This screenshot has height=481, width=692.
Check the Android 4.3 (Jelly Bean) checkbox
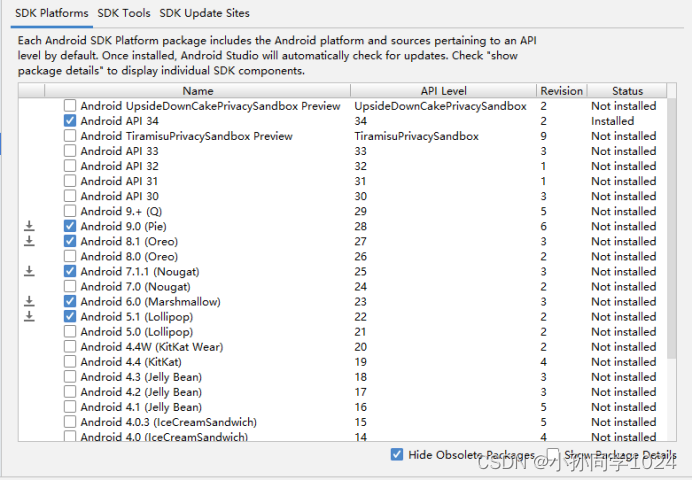tap(70, 376)
